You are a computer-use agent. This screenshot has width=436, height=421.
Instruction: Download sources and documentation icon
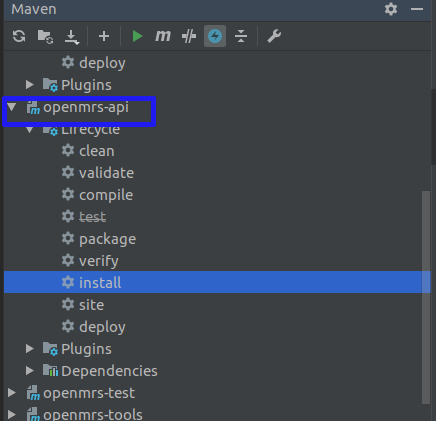(x=72, y=37)
